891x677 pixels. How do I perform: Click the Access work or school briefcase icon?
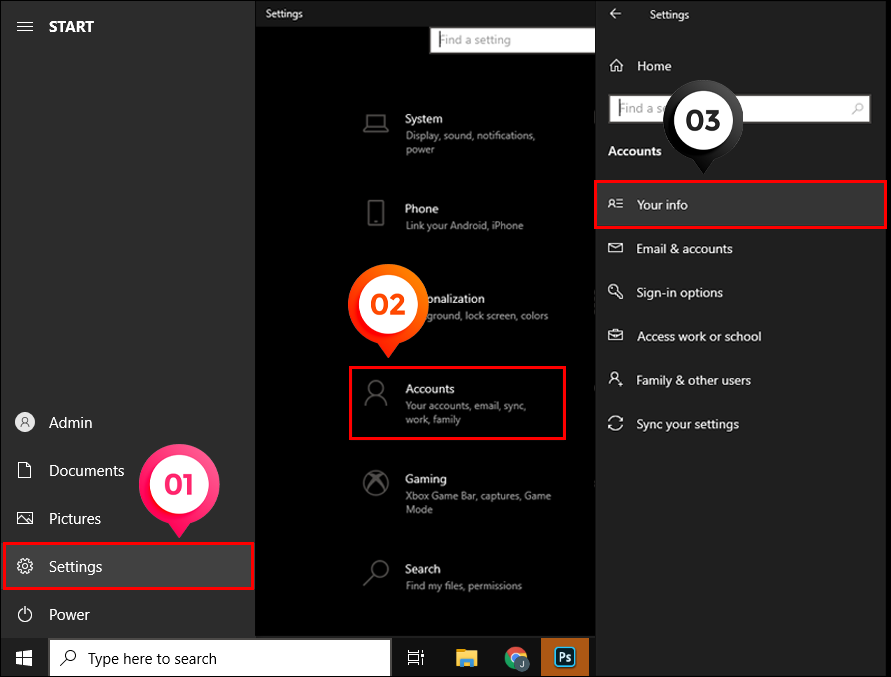[615, 335]
